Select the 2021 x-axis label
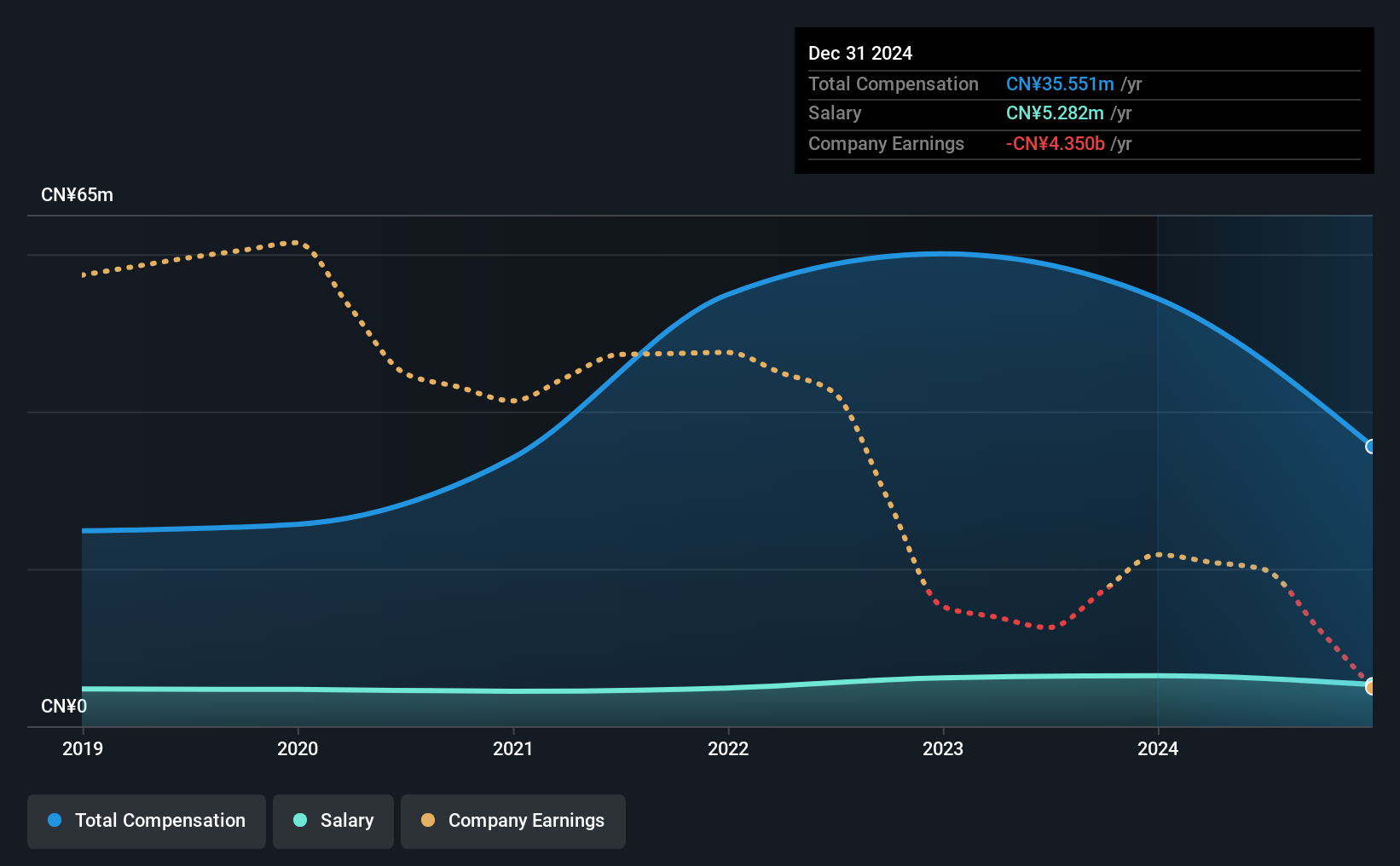The width and height of the screenshot is (1400, 866). (513, 748)
